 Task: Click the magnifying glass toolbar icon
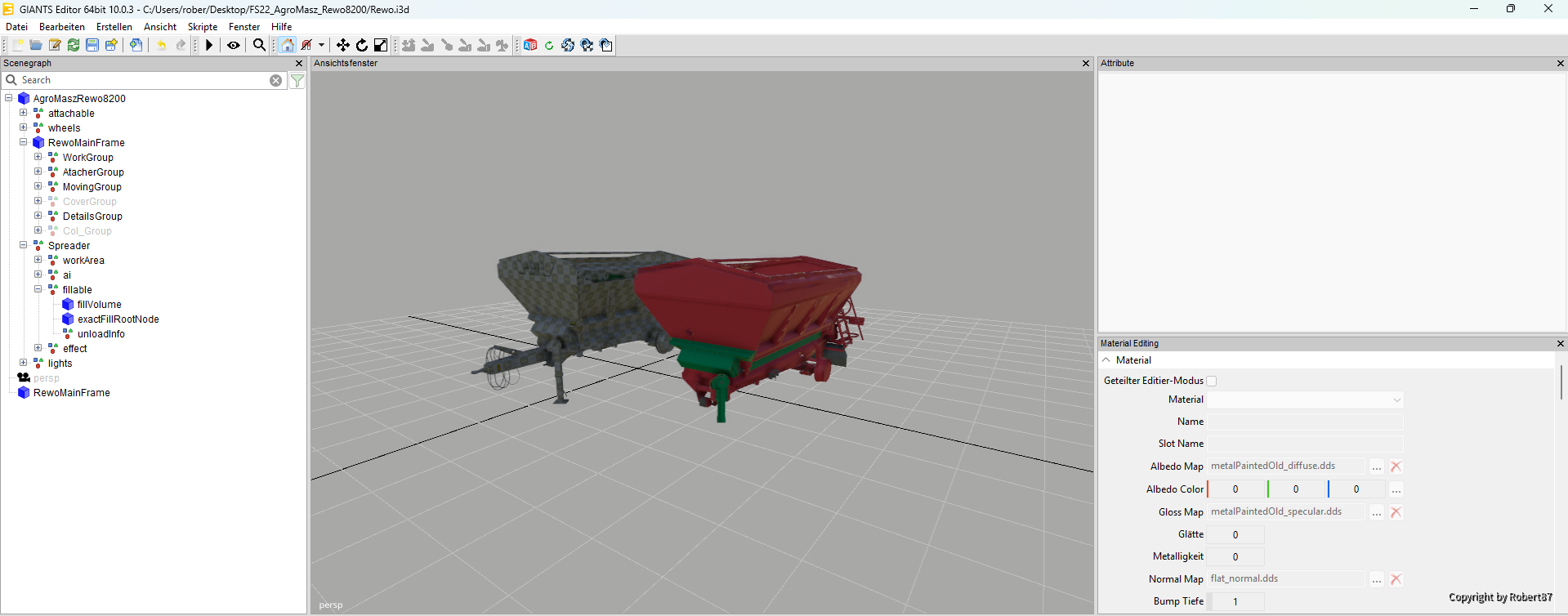[259, 45]
